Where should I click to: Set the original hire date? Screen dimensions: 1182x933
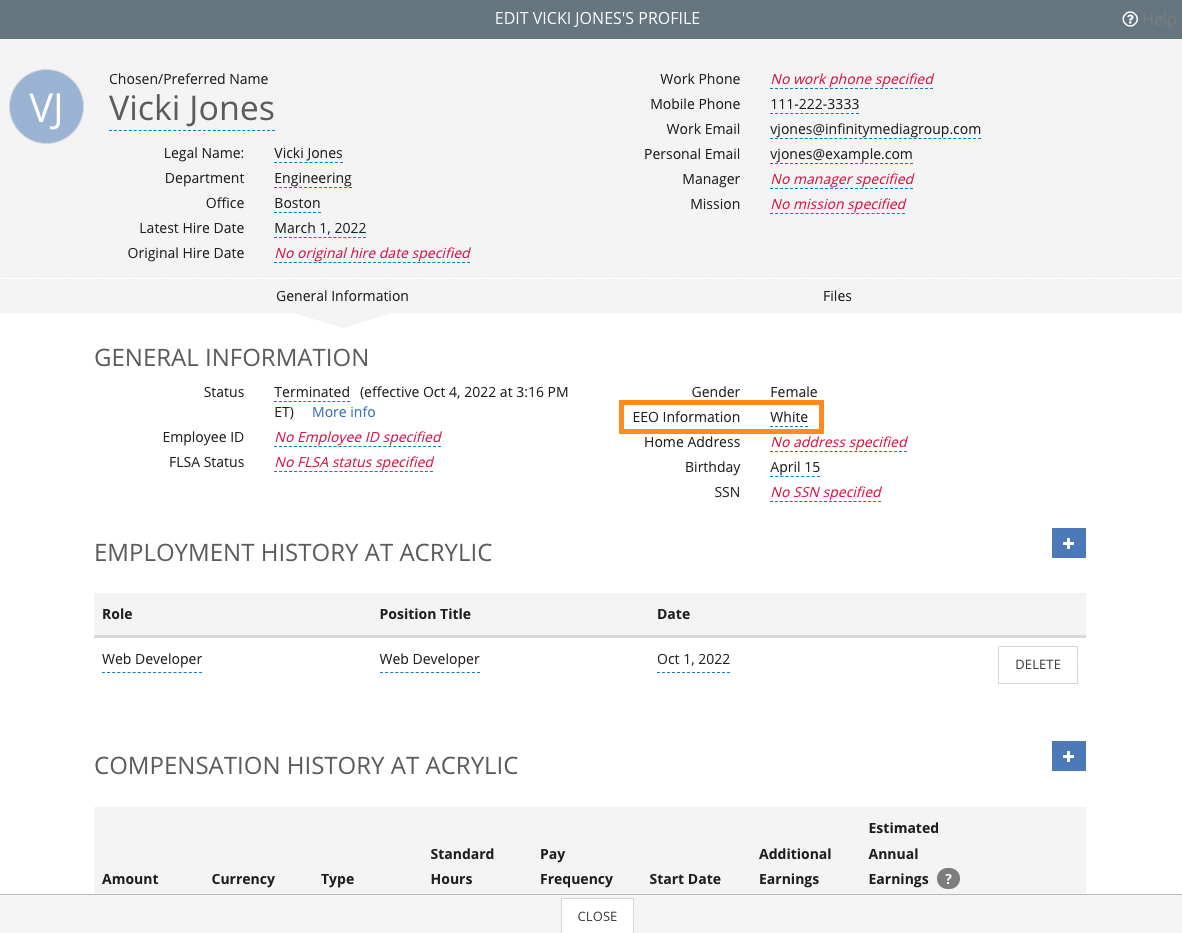coord(372,253)
